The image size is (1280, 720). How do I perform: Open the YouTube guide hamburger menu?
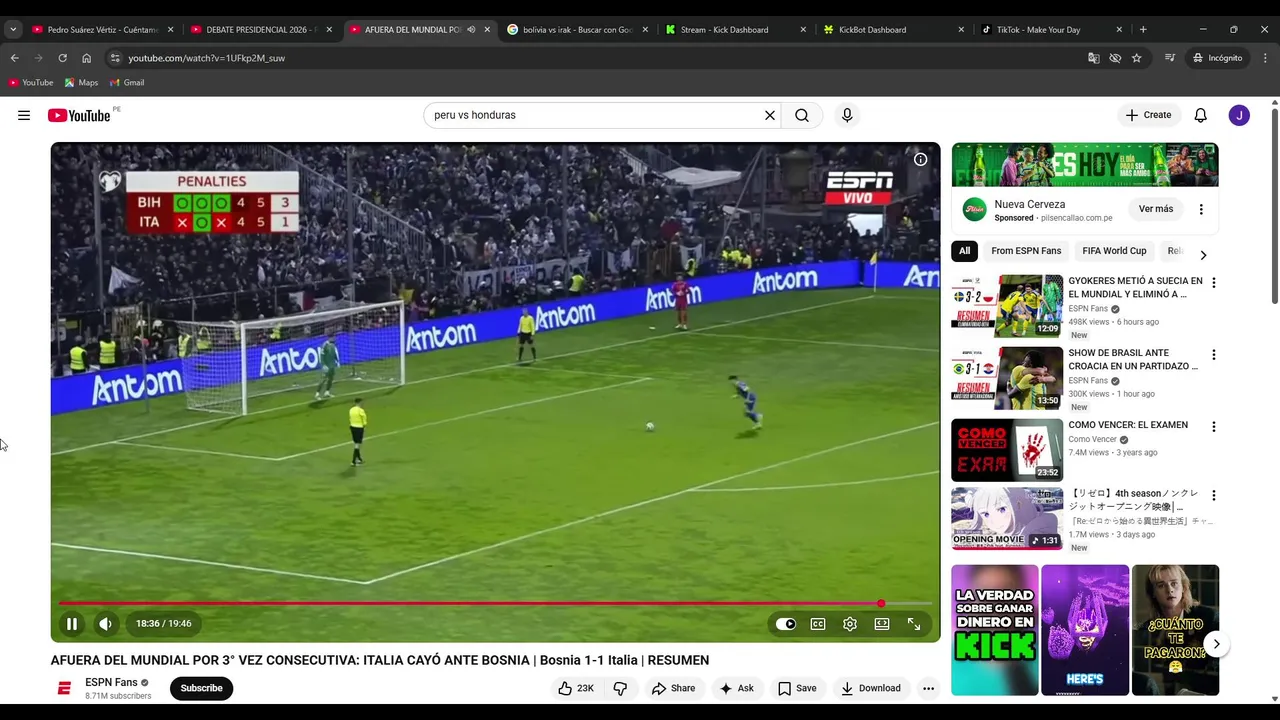tap(24, 115)
